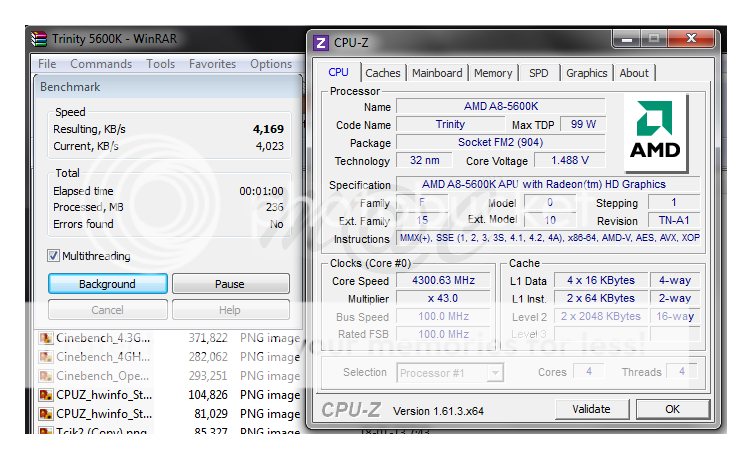This screenshot has width=752, height=459.
Task: Click the L1 Data value 4 x 16 KBytes
Action: click(601, 280)
